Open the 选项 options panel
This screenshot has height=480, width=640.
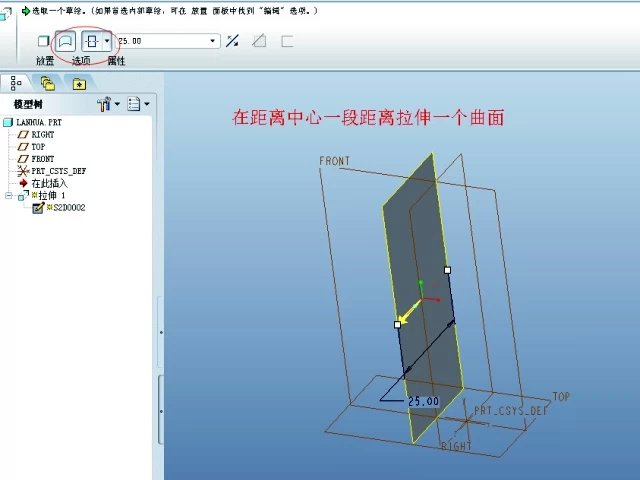pos(81,61)
